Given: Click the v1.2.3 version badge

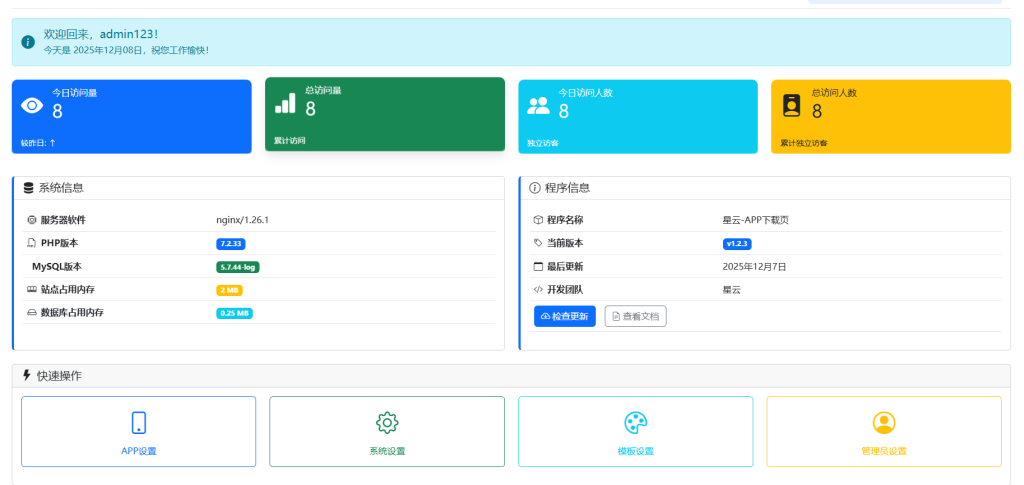Looking at the screenshot, I should [737, 243].
